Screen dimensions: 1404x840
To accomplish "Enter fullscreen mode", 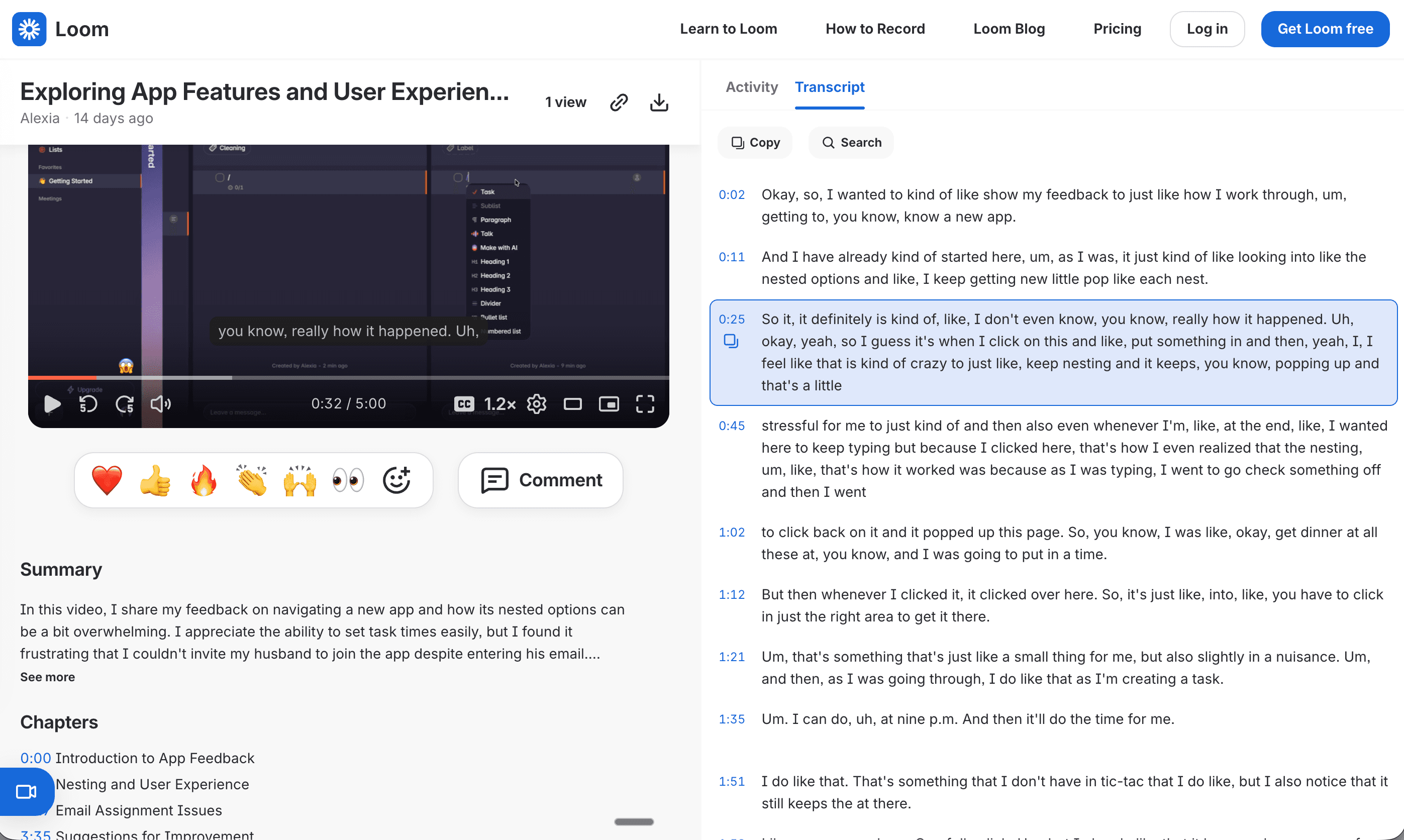I will point(645,403).
